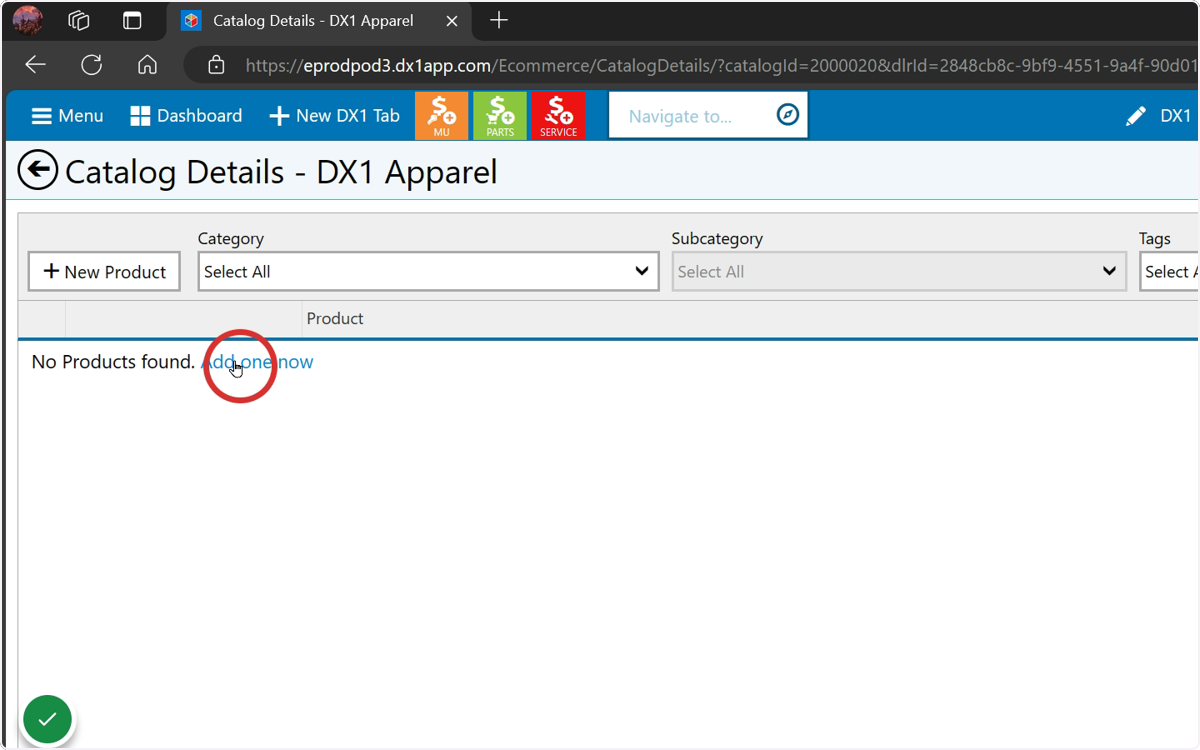Open the Tags dropdown
This screenshot has height=750, width=1200.
(x=1169, y=272)
